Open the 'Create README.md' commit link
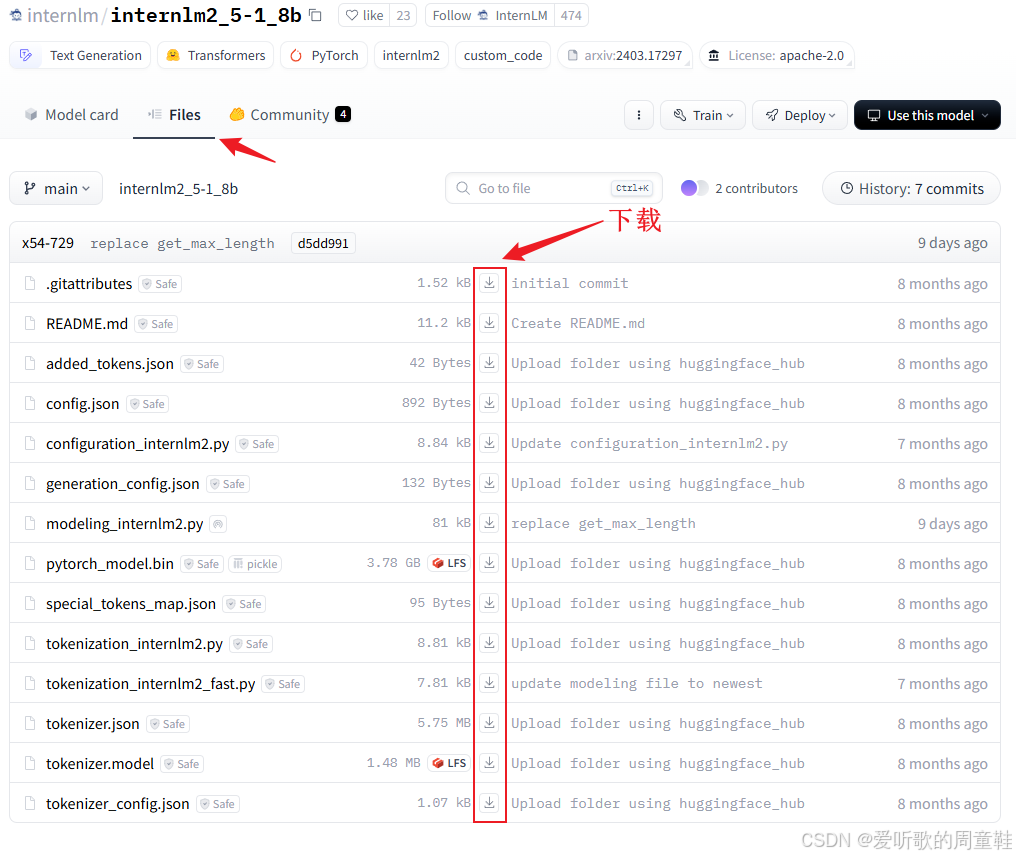1016x858 pixels. tap(578, 323)
